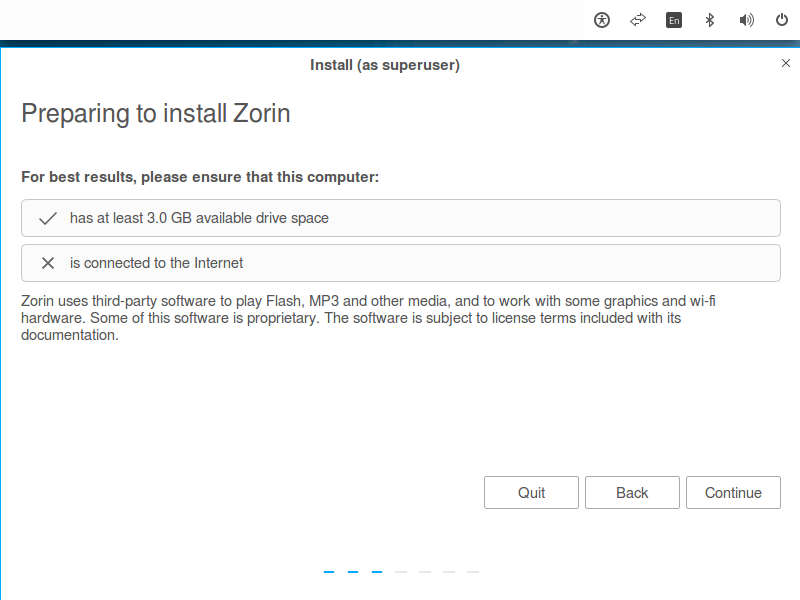Open the network connection indicator
The image size is (800, 600).
(x=638, y=20)
